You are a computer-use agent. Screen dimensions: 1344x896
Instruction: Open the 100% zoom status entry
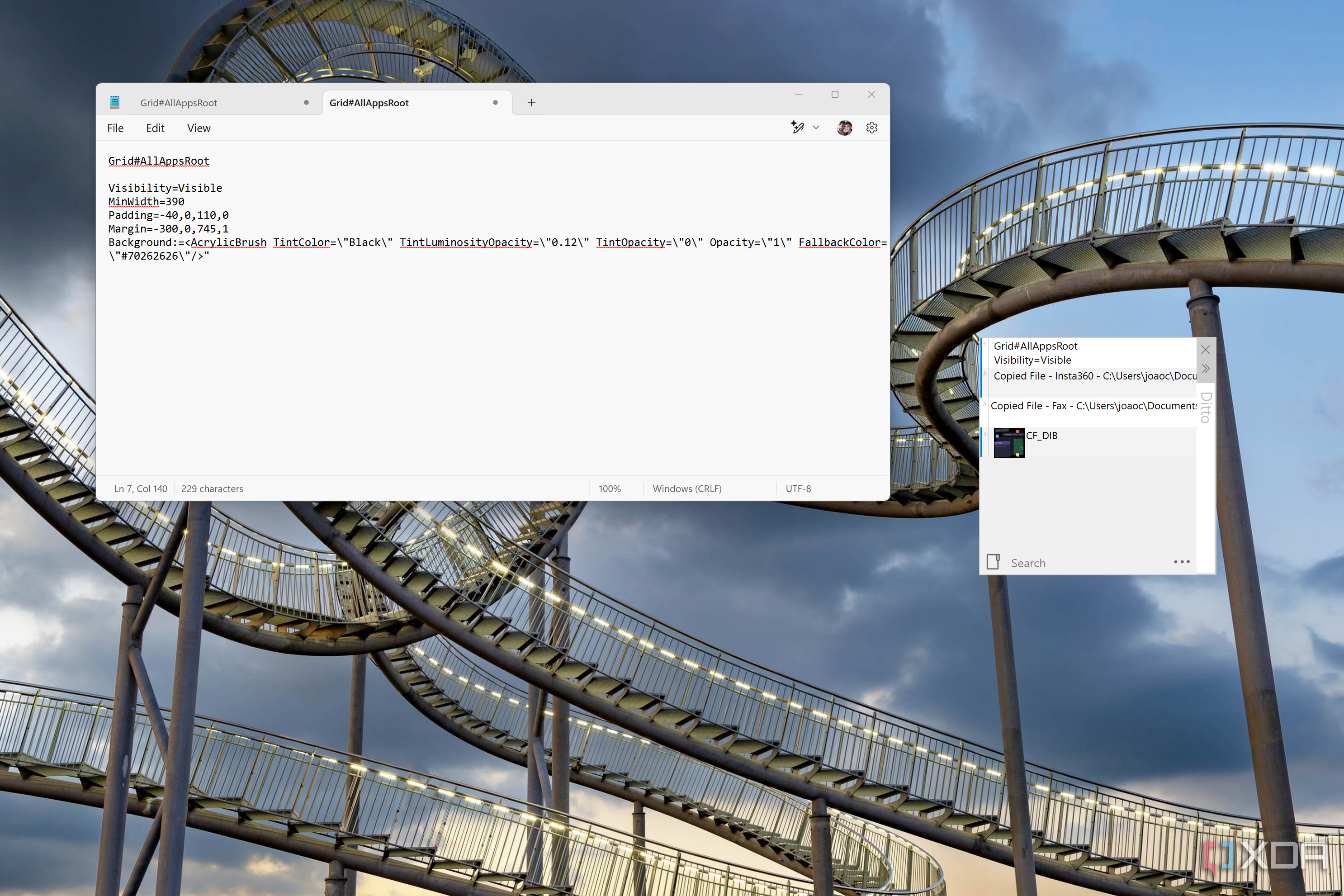click(610, 488)
